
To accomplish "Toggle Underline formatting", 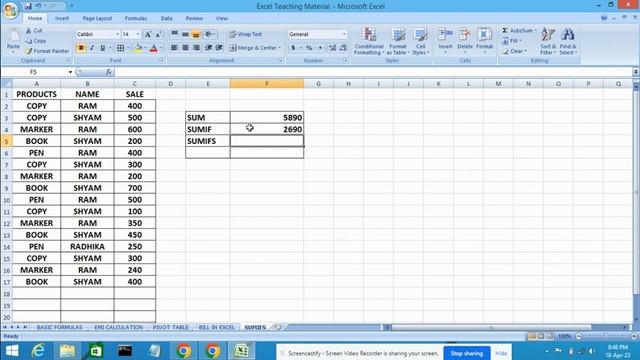I will pos(102,48).
